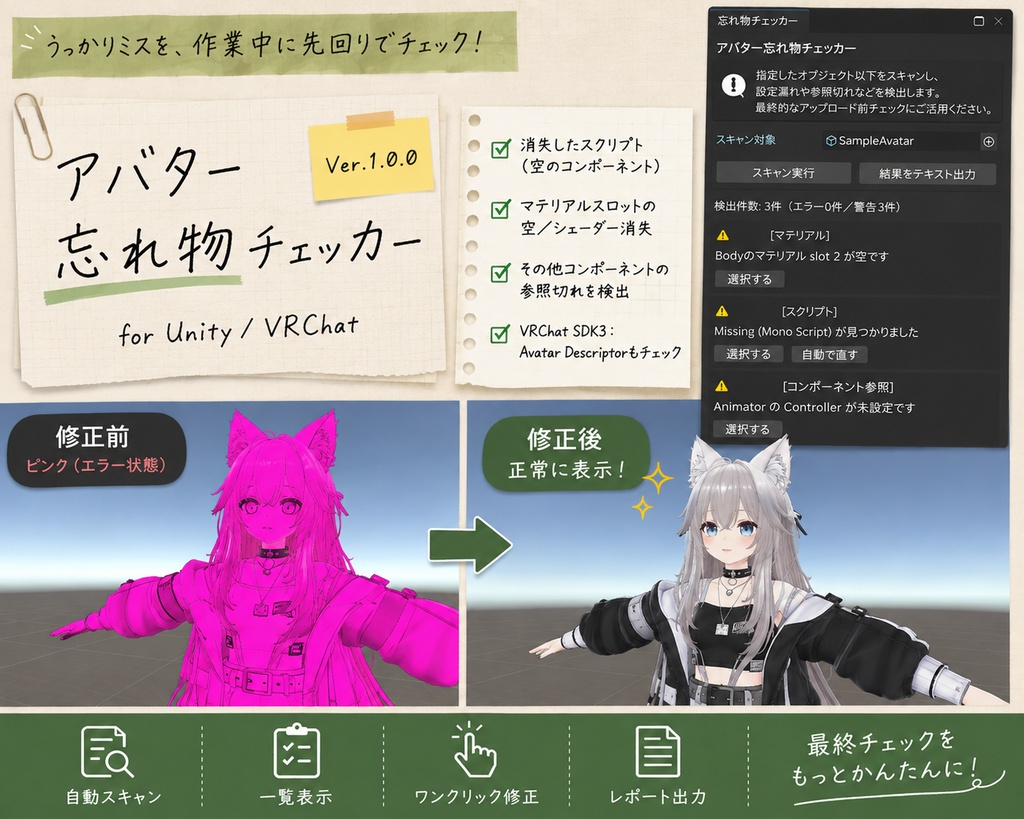Run the scan with スキャン実行
The image size is (1024, 819).
coord(783,173)
